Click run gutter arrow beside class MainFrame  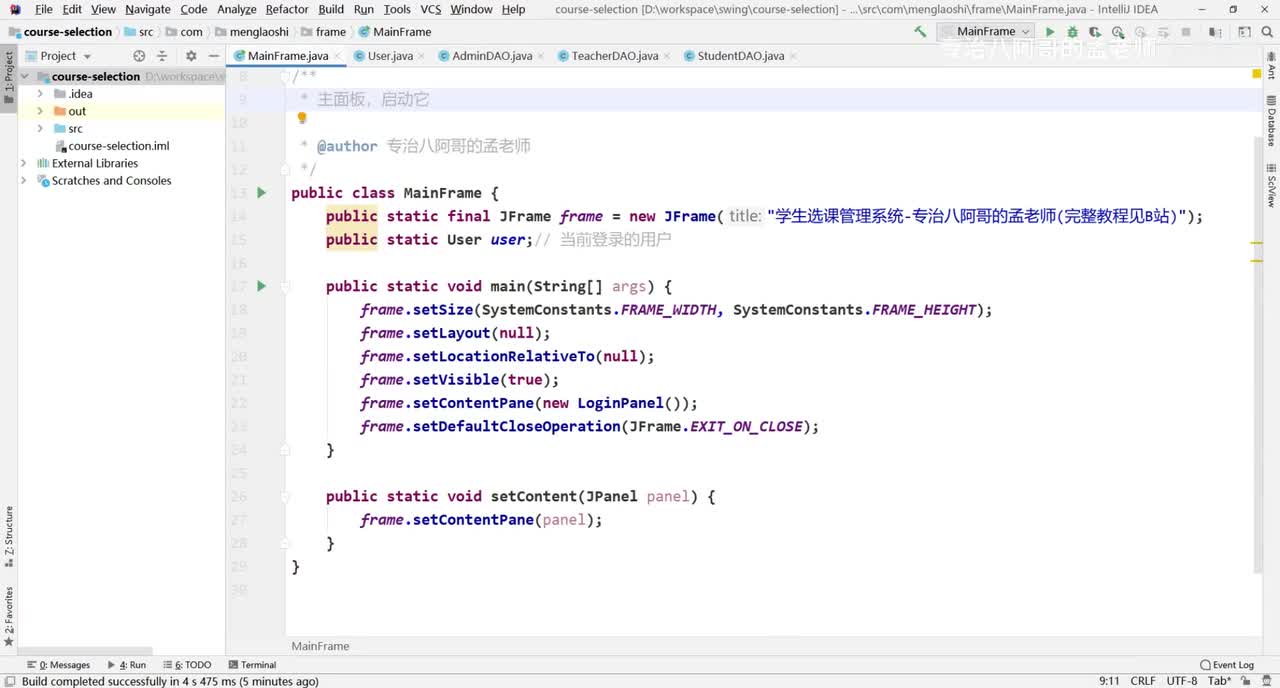point(262,193)
